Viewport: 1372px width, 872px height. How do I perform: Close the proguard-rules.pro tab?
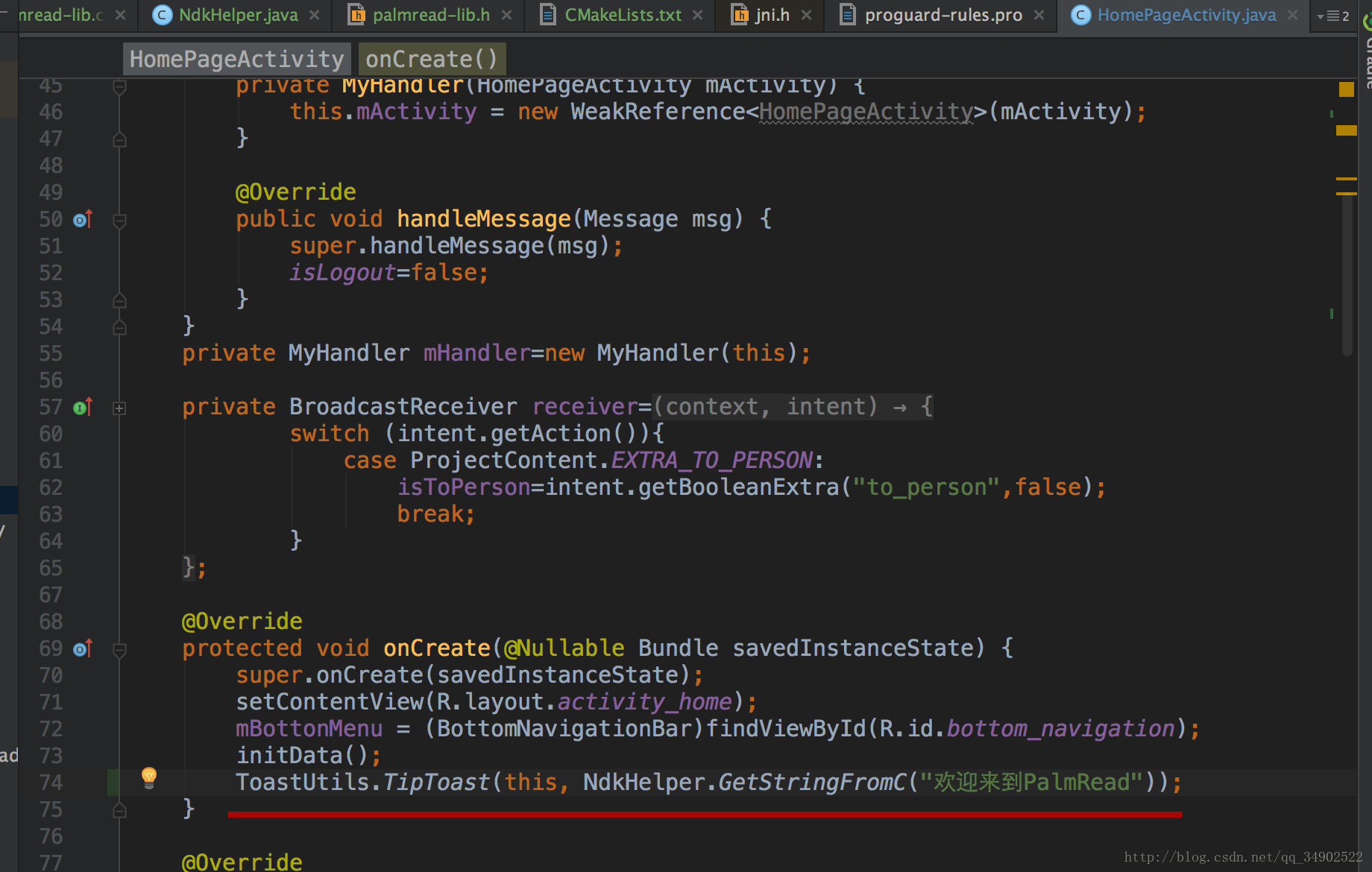[x=1039, y=15]
